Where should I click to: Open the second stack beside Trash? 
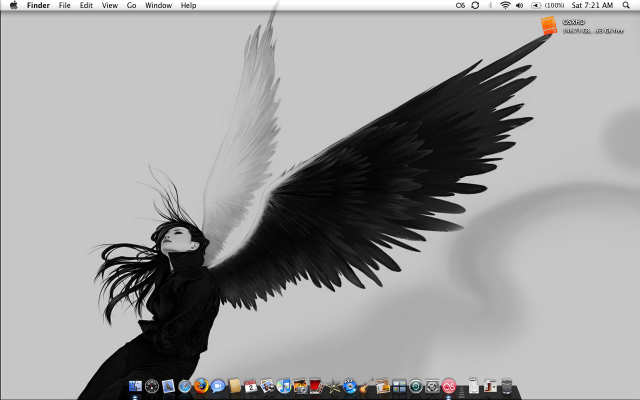coord(490,386)
